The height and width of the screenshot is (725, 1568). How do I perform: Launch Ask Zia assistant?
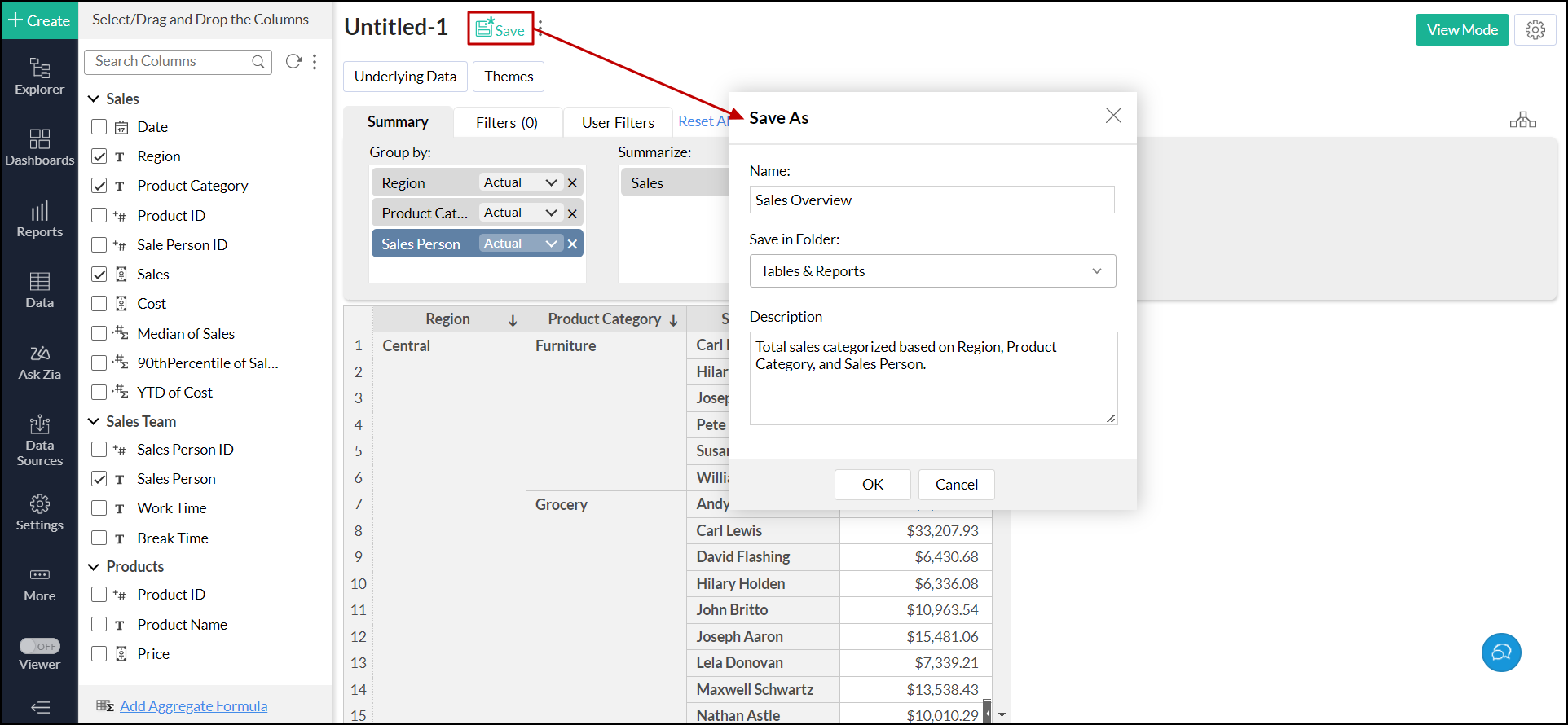tap(39, 362)
